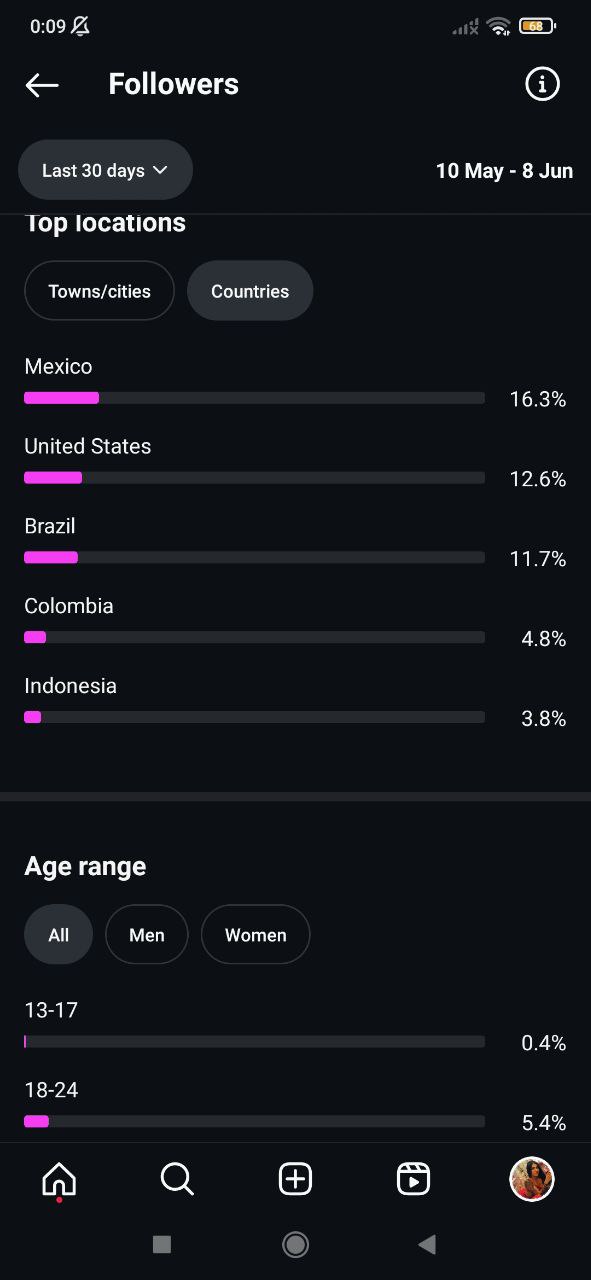The height and width of the screenshot is (1280, 591).
Task: Select the Countries filter chip
Action: [250, 291]
